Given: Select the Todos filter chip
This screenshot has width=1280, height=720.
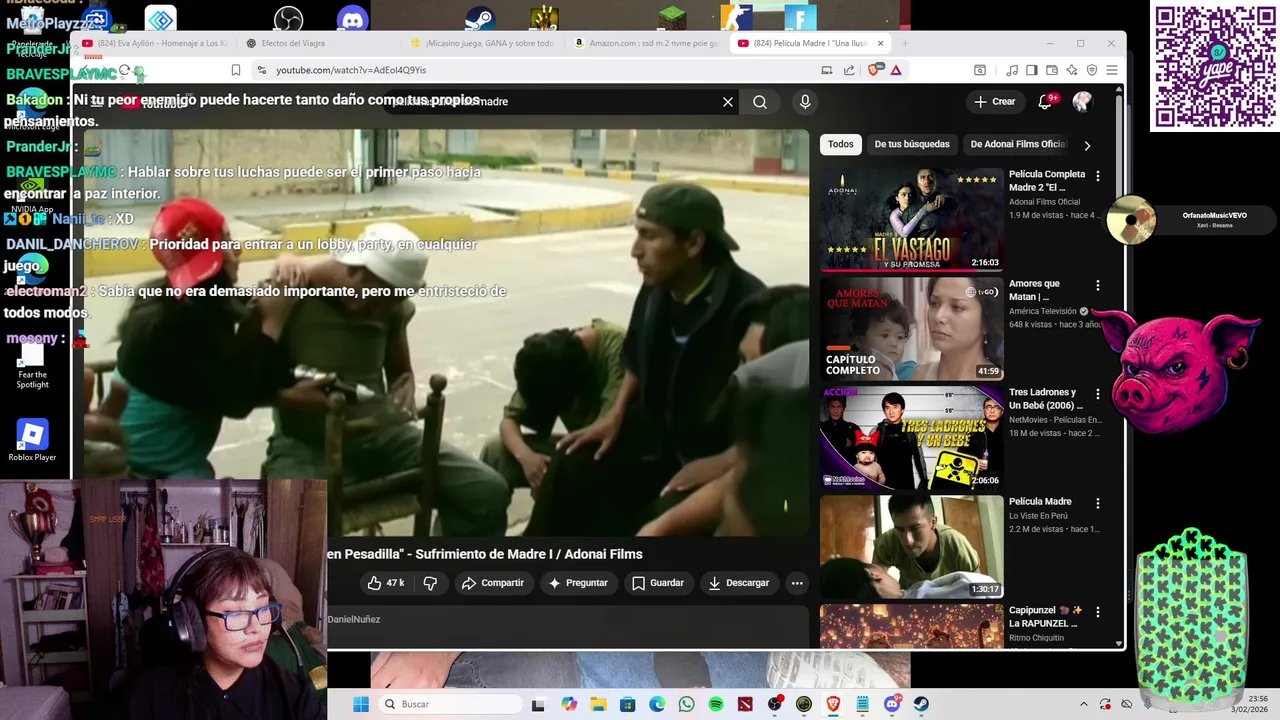Looking at the screenshot, I should pos(841,144).
